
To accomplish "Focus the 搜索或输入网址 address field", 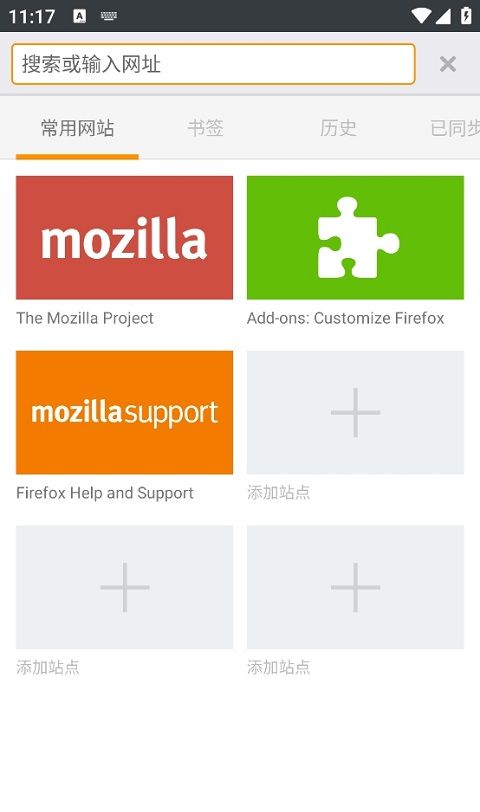I will pos(213,64).
